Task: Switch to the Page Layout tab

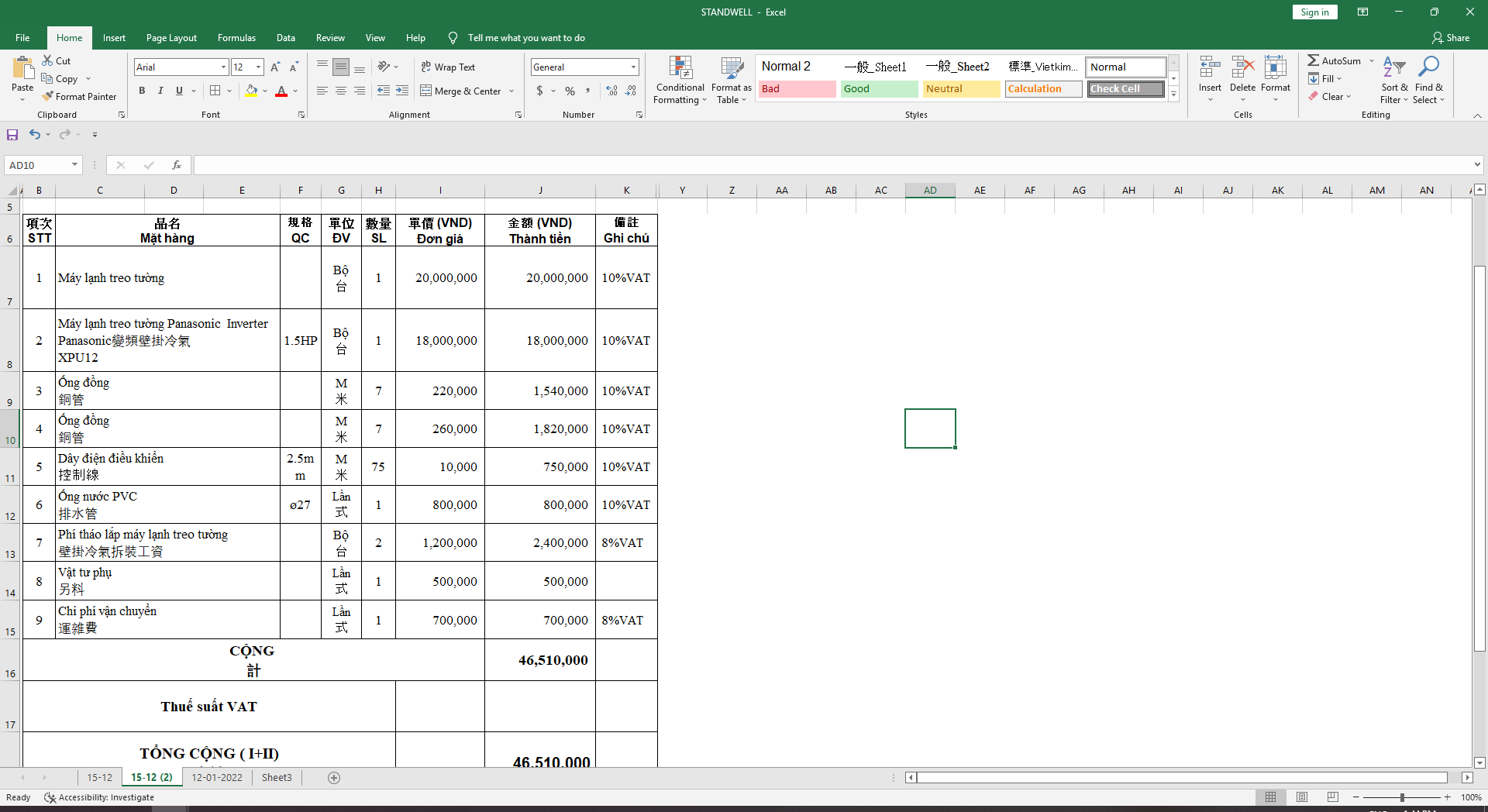Action: (171, 38)
